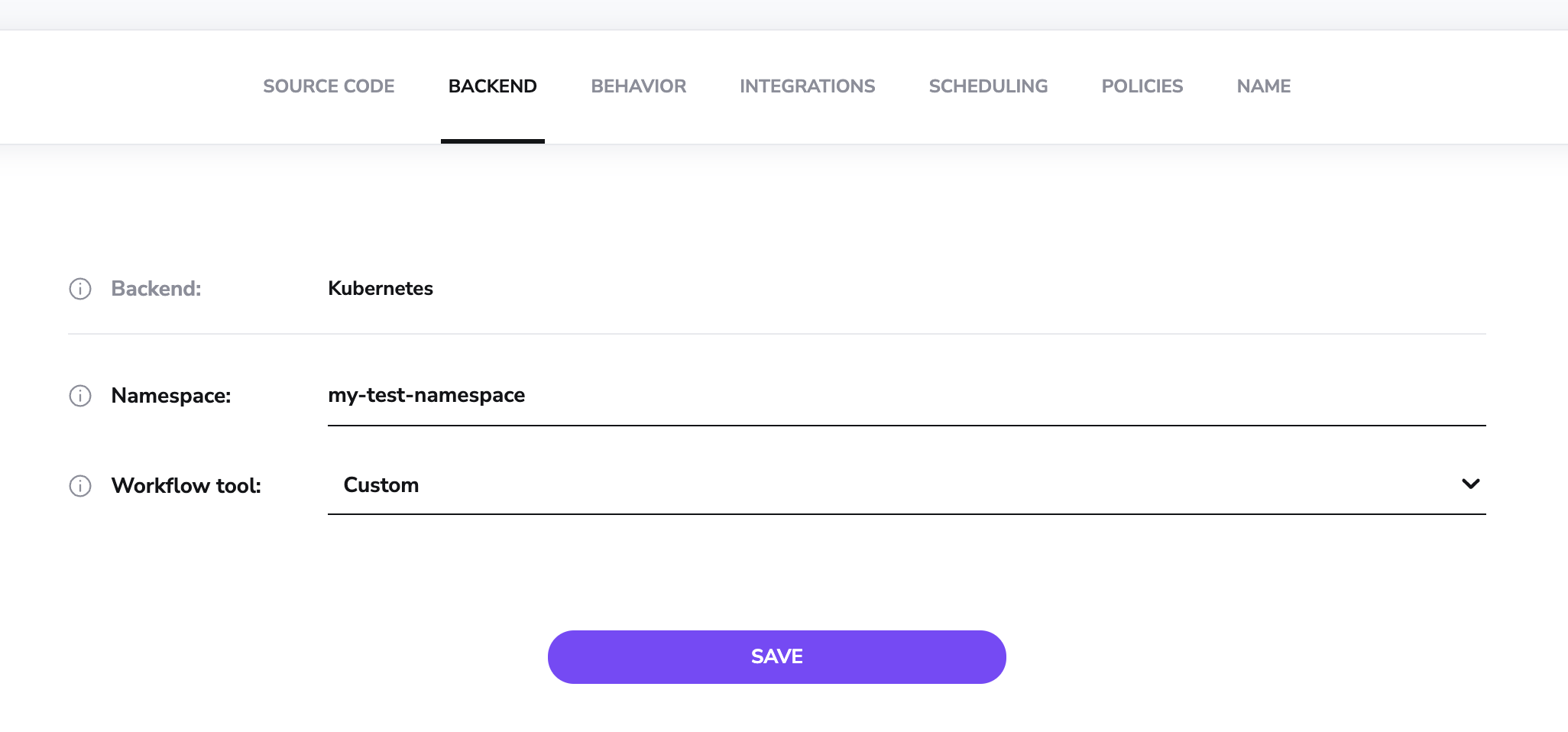Screen dimensions: 1568x732
Task: Switch to the SOURCE CODE tab
Action: (x=329, y=86)
